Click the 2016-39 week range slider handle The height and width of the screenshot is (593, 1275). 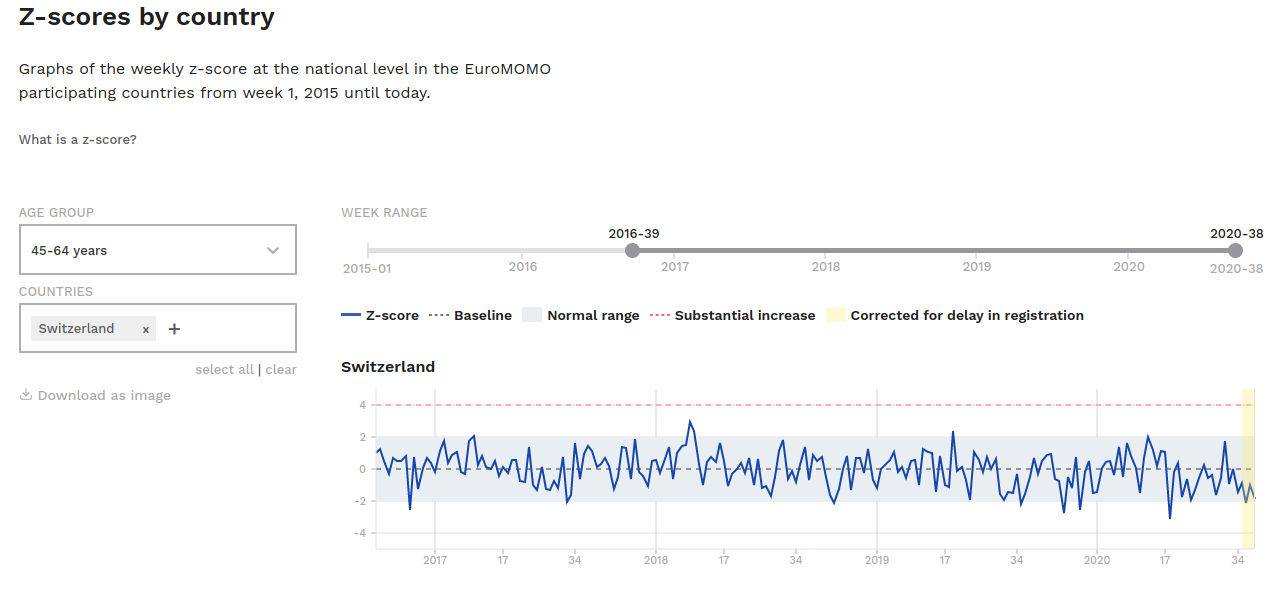click(x=633, y=250)
